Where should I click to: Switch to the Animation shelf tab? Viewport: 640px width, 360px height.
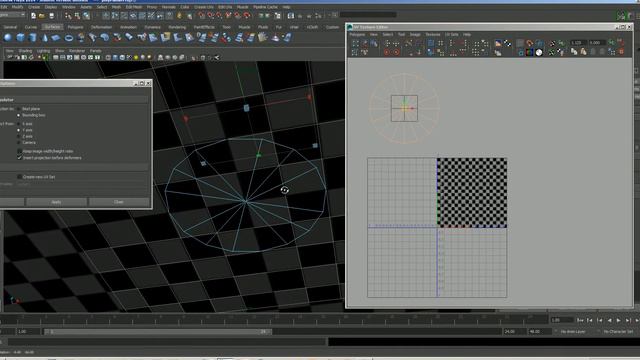(128, 27)
